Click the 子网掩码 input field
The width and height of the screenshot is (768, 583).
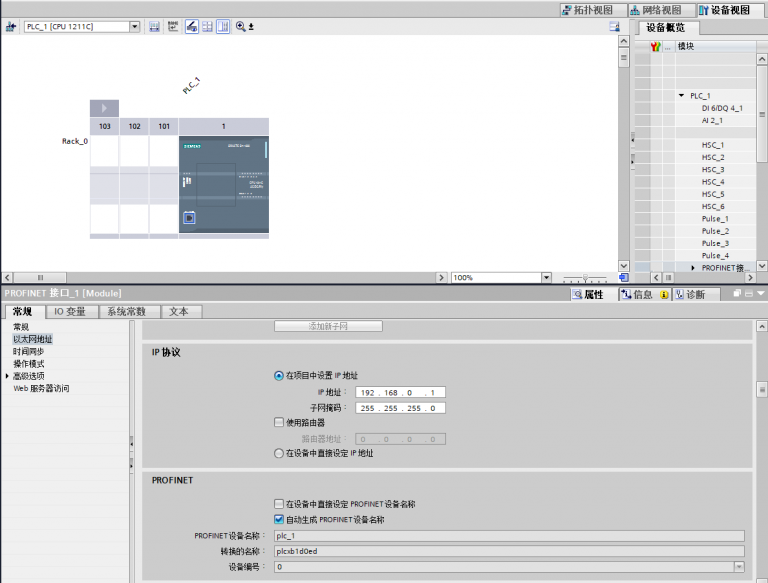tap(401, 408)
